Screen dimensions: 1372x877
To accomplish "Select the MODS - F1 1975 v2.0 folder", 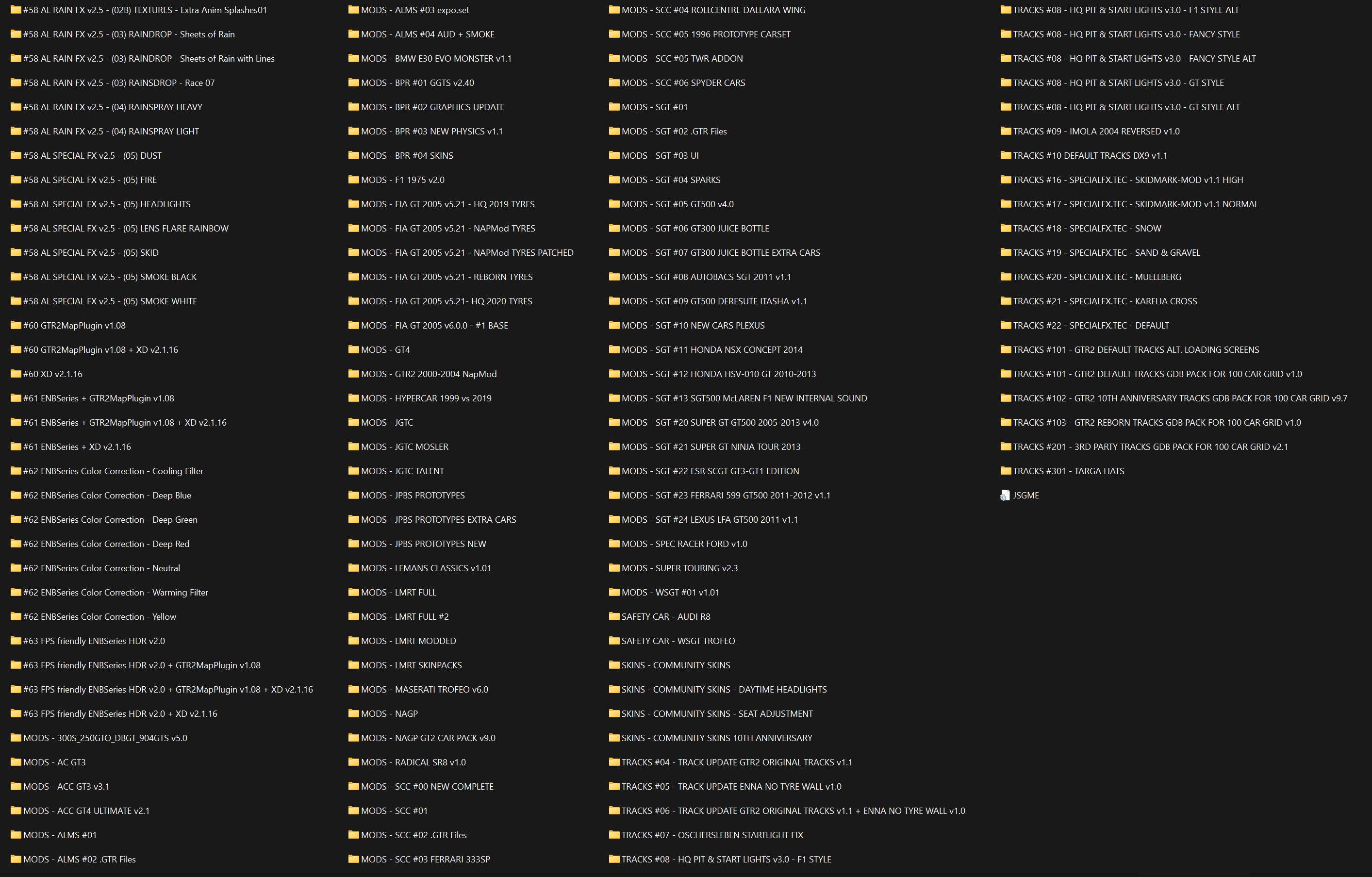I will tap(402, 180).
